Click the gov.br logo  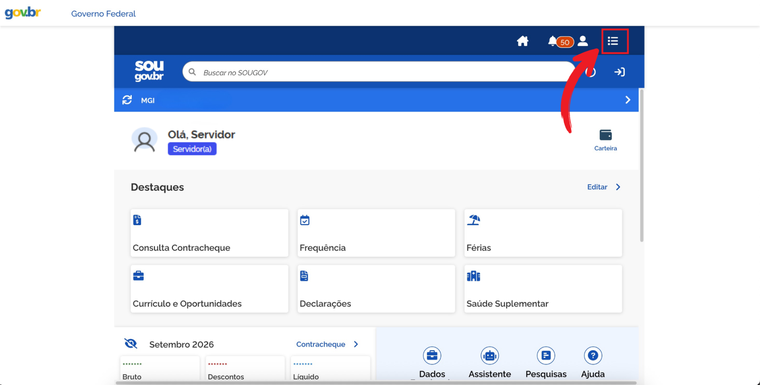tap(22, 13)
